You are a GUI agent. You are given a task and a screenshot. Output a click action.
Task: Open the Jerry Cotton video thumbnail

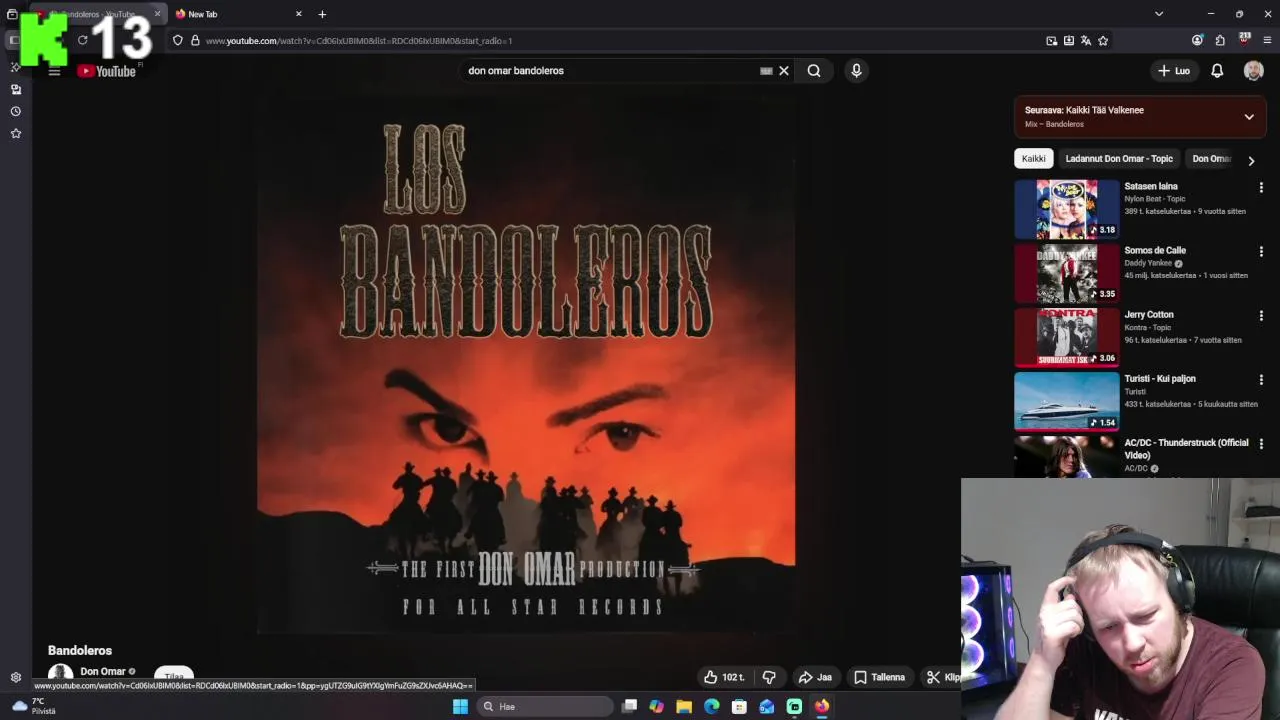[x=1067, y=336]
